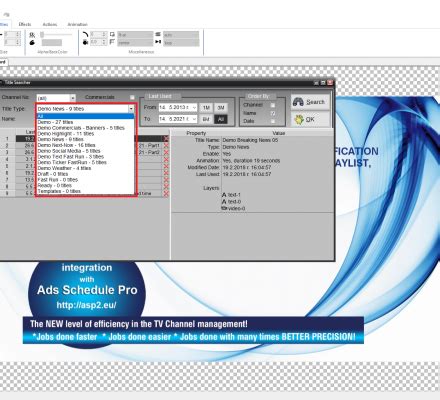Open the Channel No dropdown
440x400 pixels.
pyautogui.click(x=73, y=98)
